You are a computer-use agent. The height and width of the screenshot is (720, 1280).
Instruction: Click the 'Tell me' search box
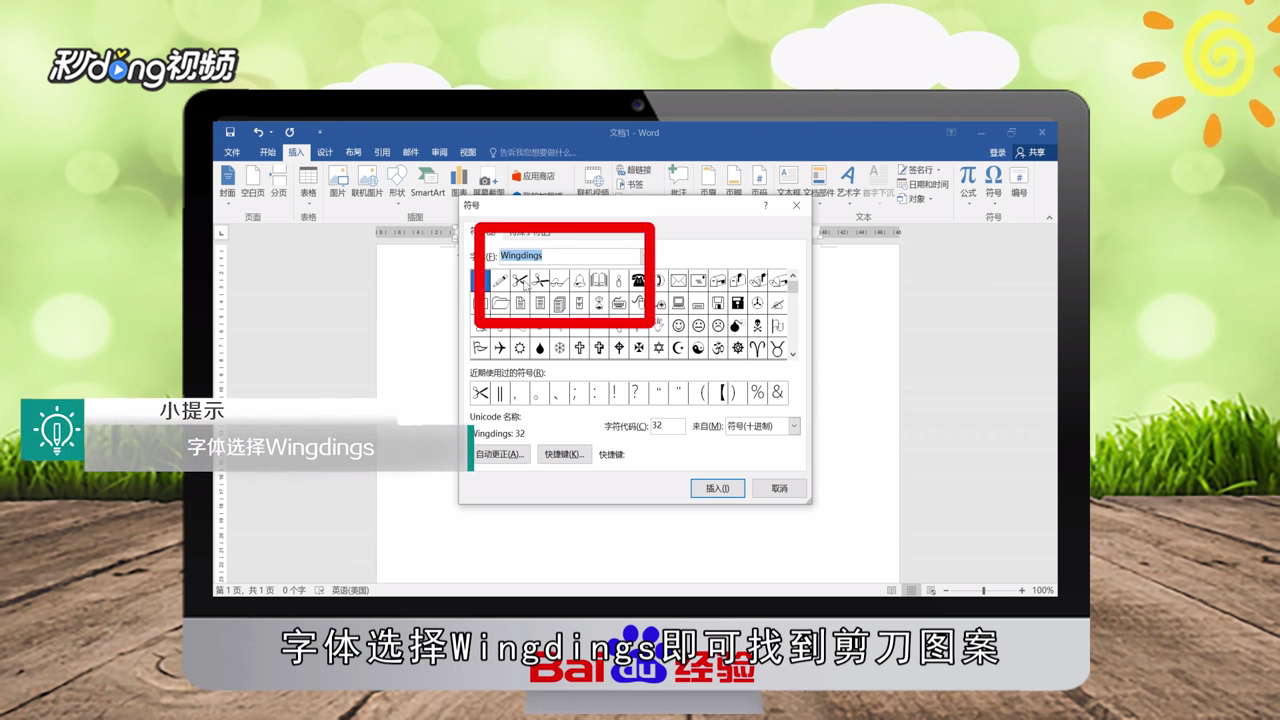(x=532, y=152)
